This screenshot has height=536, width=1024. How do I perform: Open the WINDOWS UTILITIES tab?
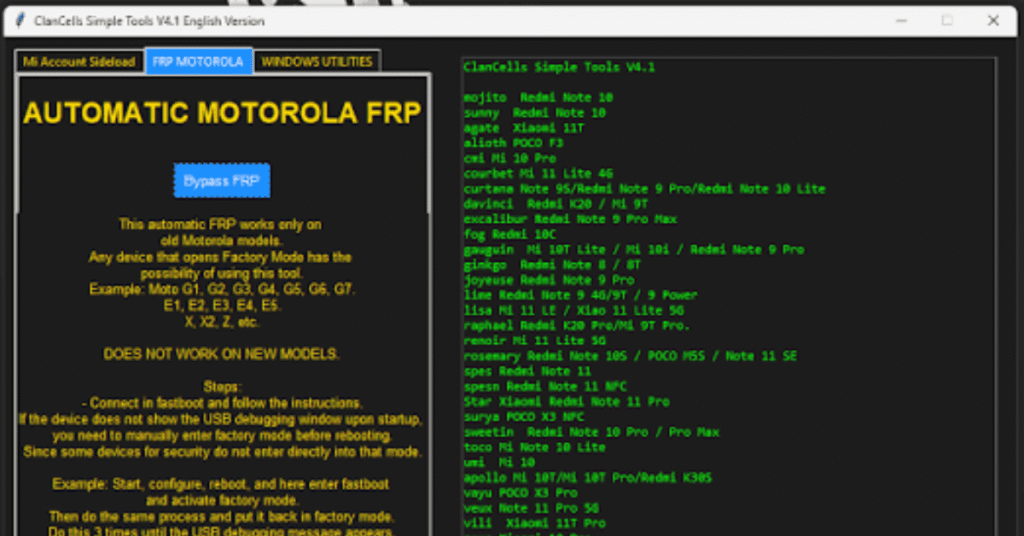coord(317,61)
